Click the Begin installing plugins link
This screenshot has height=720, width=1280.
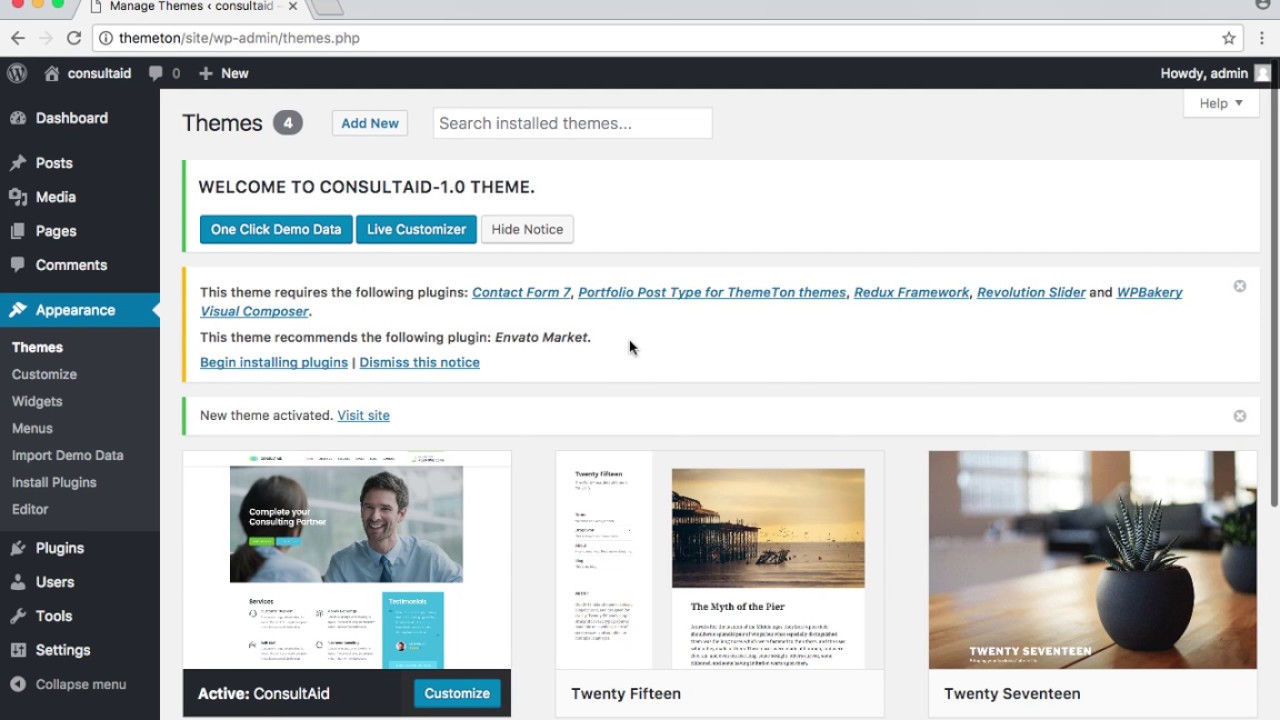[x=274, y=362]
